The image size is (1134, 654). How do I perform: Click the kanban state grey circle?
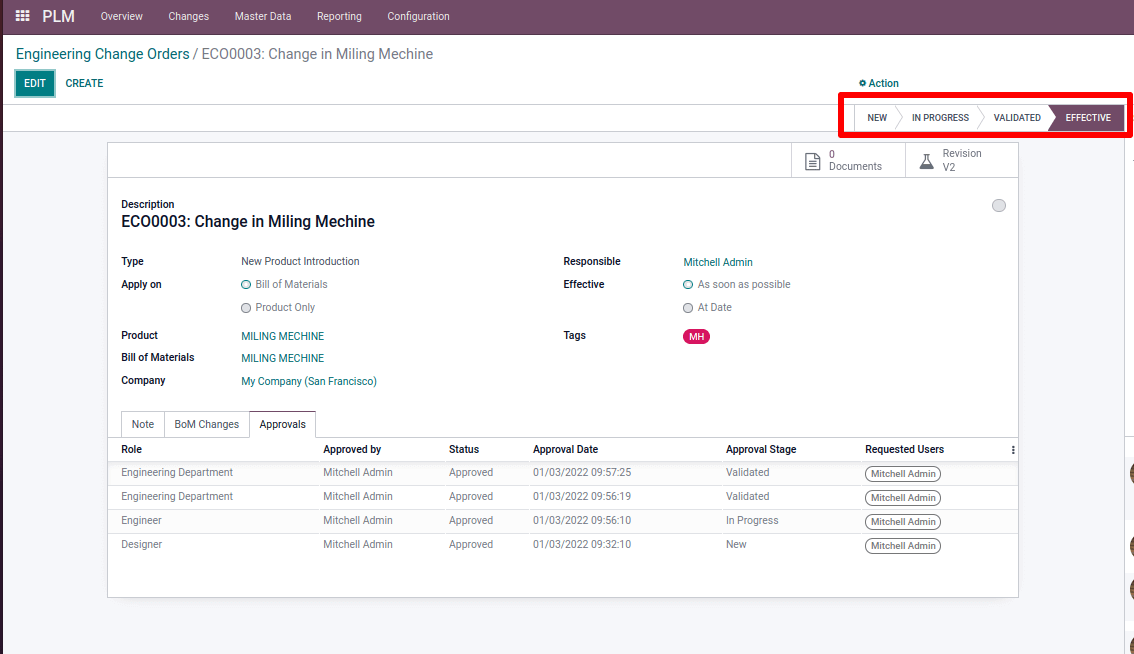click(x=999, y=205)
